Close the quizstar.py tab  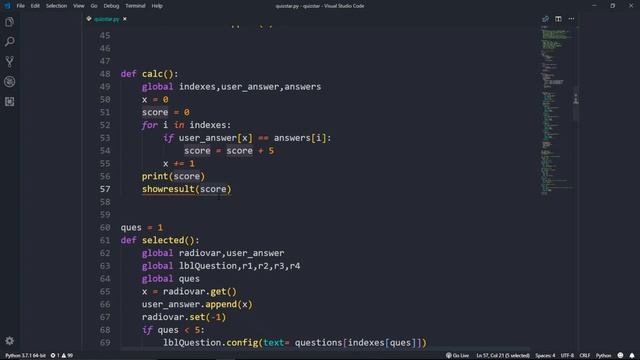[124, 19]
